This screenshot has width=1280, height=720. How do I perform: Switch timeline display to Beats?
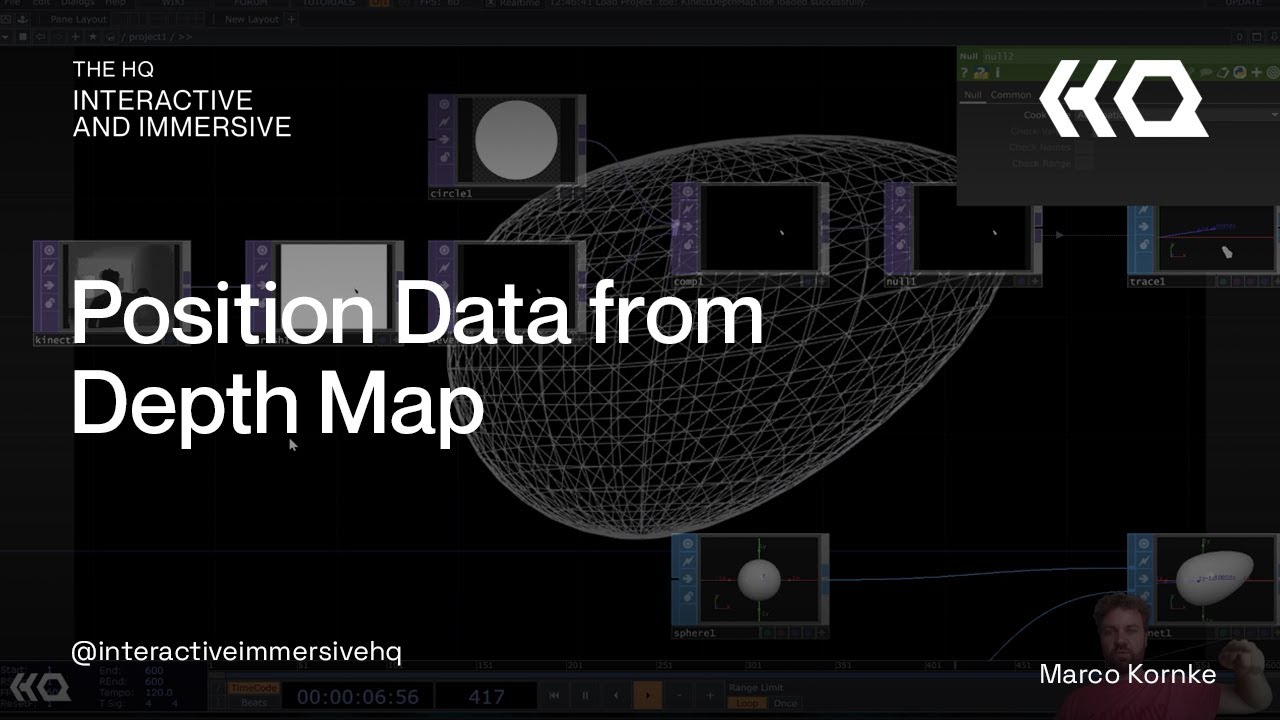point(253,703)
